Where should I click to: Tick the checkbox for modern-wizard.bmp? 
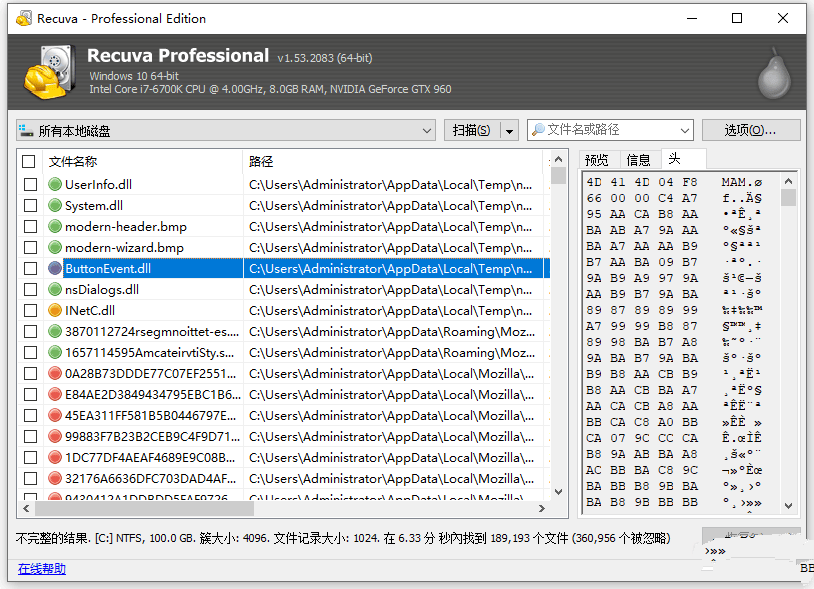[x=31, y=248]
